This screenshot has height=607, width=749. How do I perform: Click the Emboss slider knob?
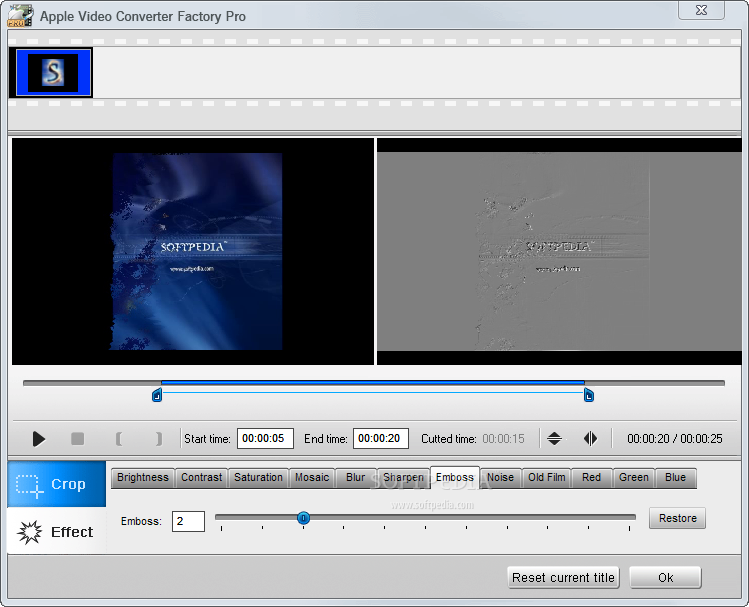(303, 518)
